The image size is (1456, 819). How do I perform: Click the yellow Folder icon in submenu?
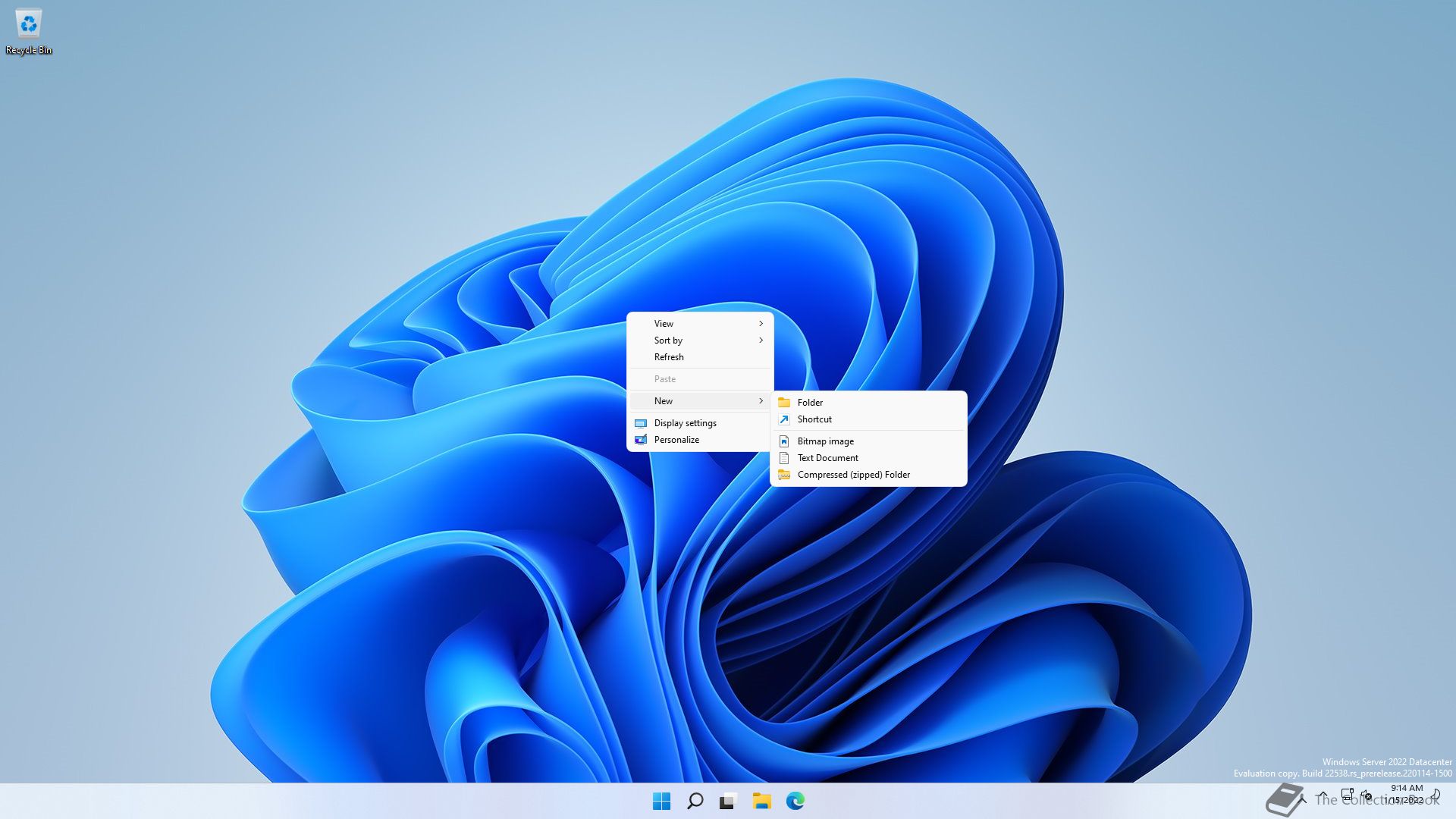pos(784,403)
